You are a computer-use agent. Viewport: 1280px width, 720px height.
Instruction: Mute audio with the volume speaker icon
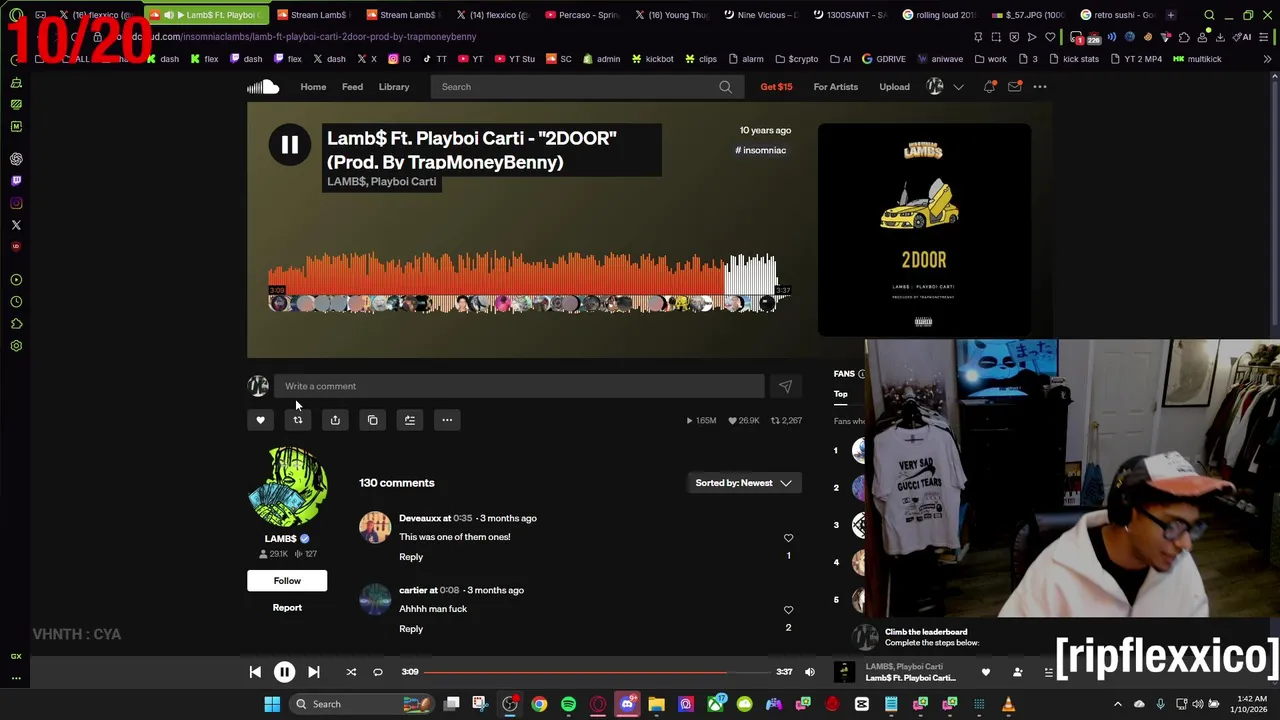[x=810, y=672]
